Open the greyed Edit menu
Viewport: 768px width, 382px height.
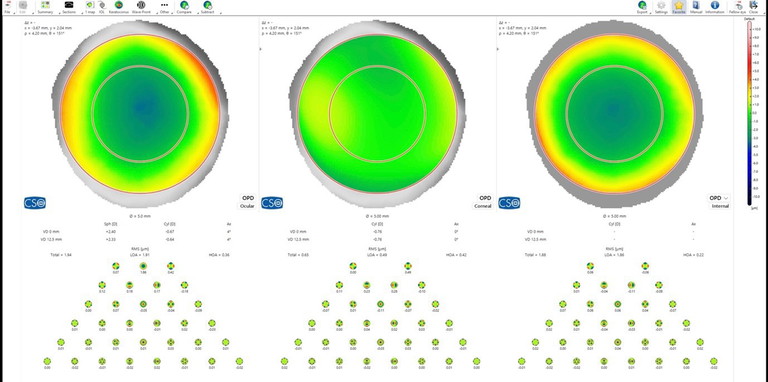click(x=22, y=6)
